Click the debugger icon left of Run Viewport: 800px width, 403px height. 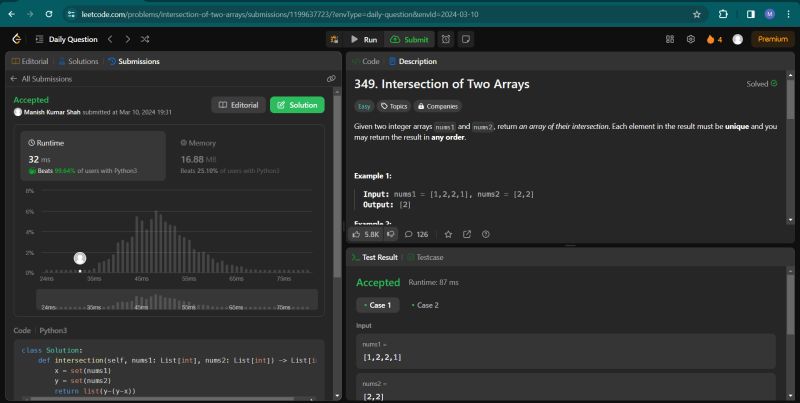[334, 39]
